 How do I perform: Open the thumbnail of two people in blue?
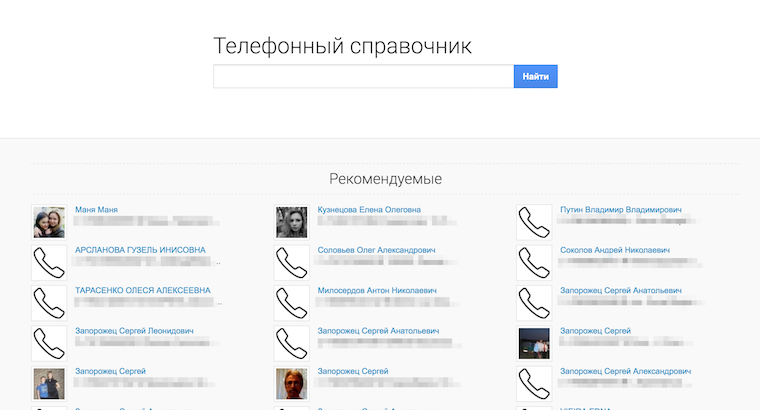[49, 383]
